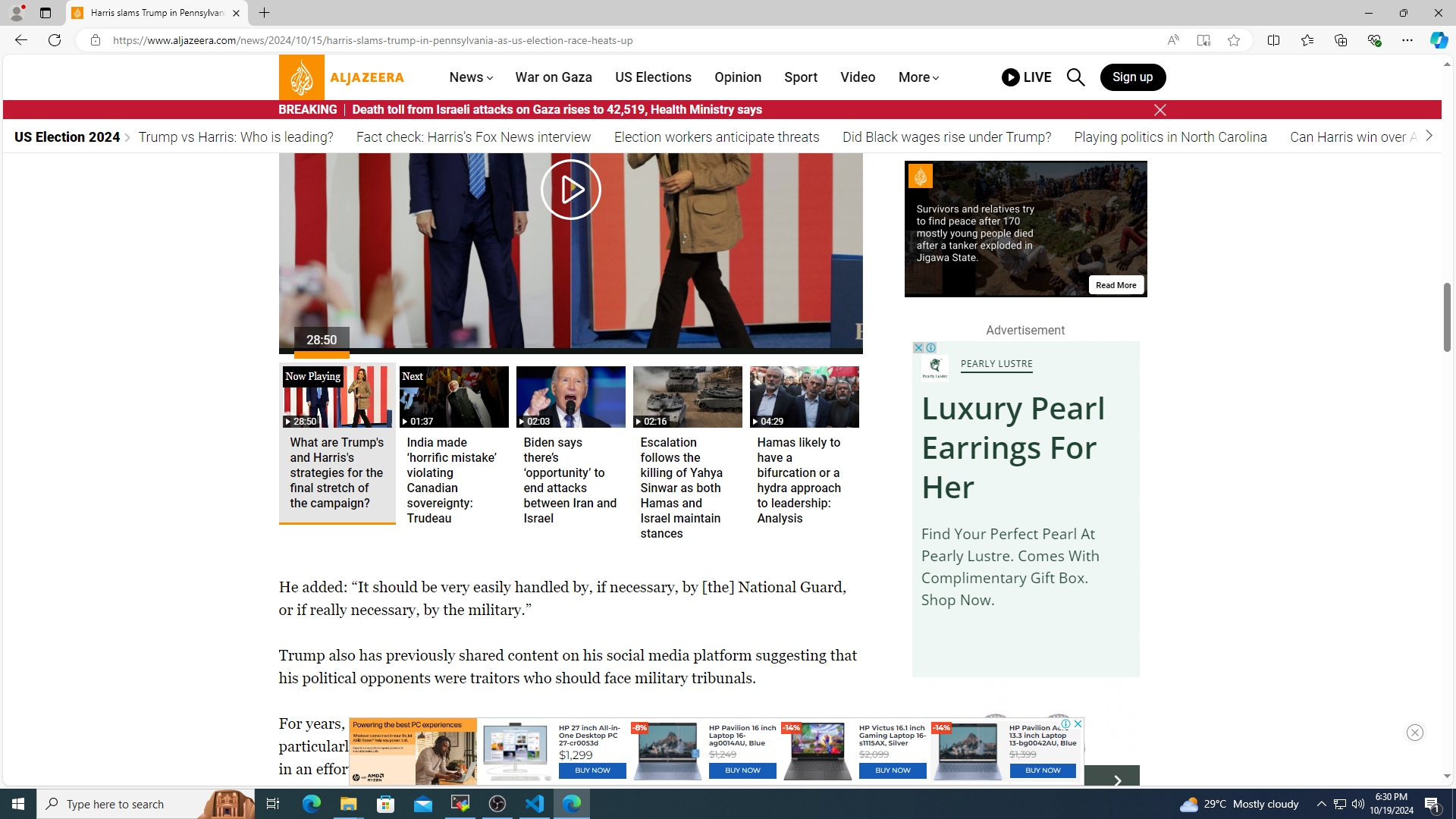Viewport: 1456px width, 819px height.
Task: Close the Pearly Lustre ad
Action: 918,347
